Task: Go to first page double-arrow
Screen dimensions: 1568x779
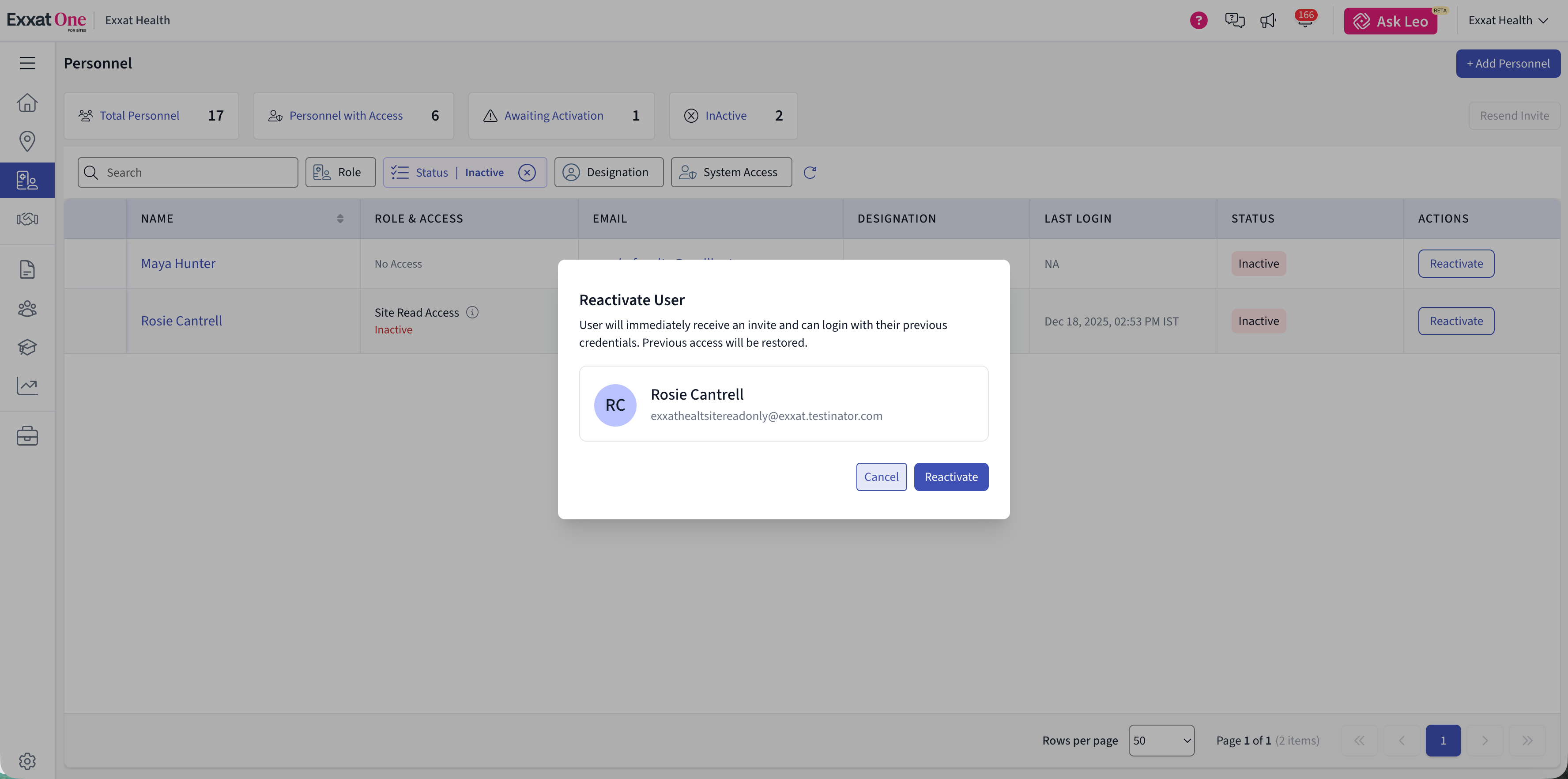Action: tap(1359, 741)
